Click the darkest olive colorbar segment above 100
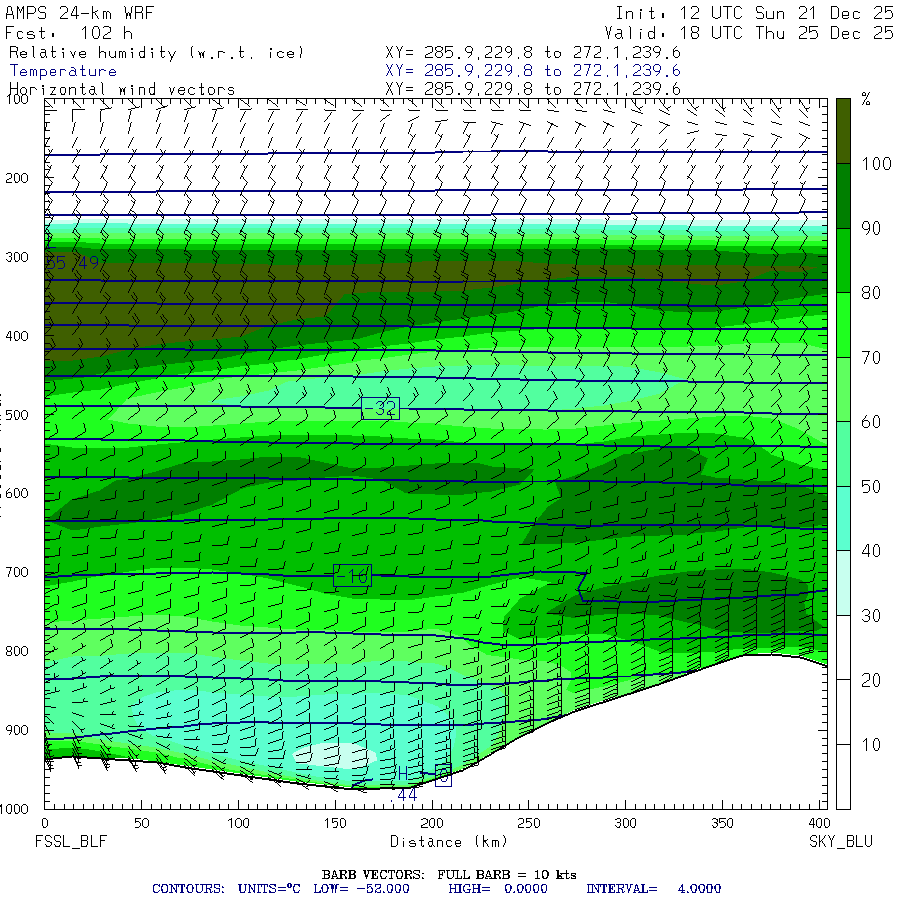The image size is (900, 900). [843, 130]
